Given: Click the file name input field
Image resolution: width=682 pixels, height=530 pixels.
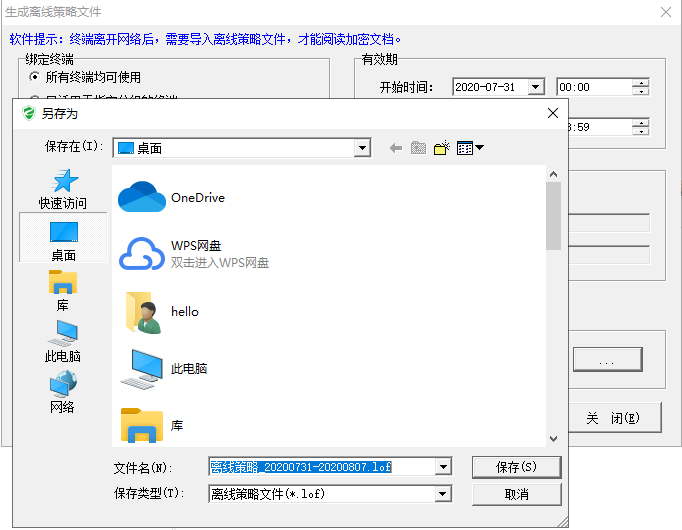Looking at the screenshot, I should [323, 467].
